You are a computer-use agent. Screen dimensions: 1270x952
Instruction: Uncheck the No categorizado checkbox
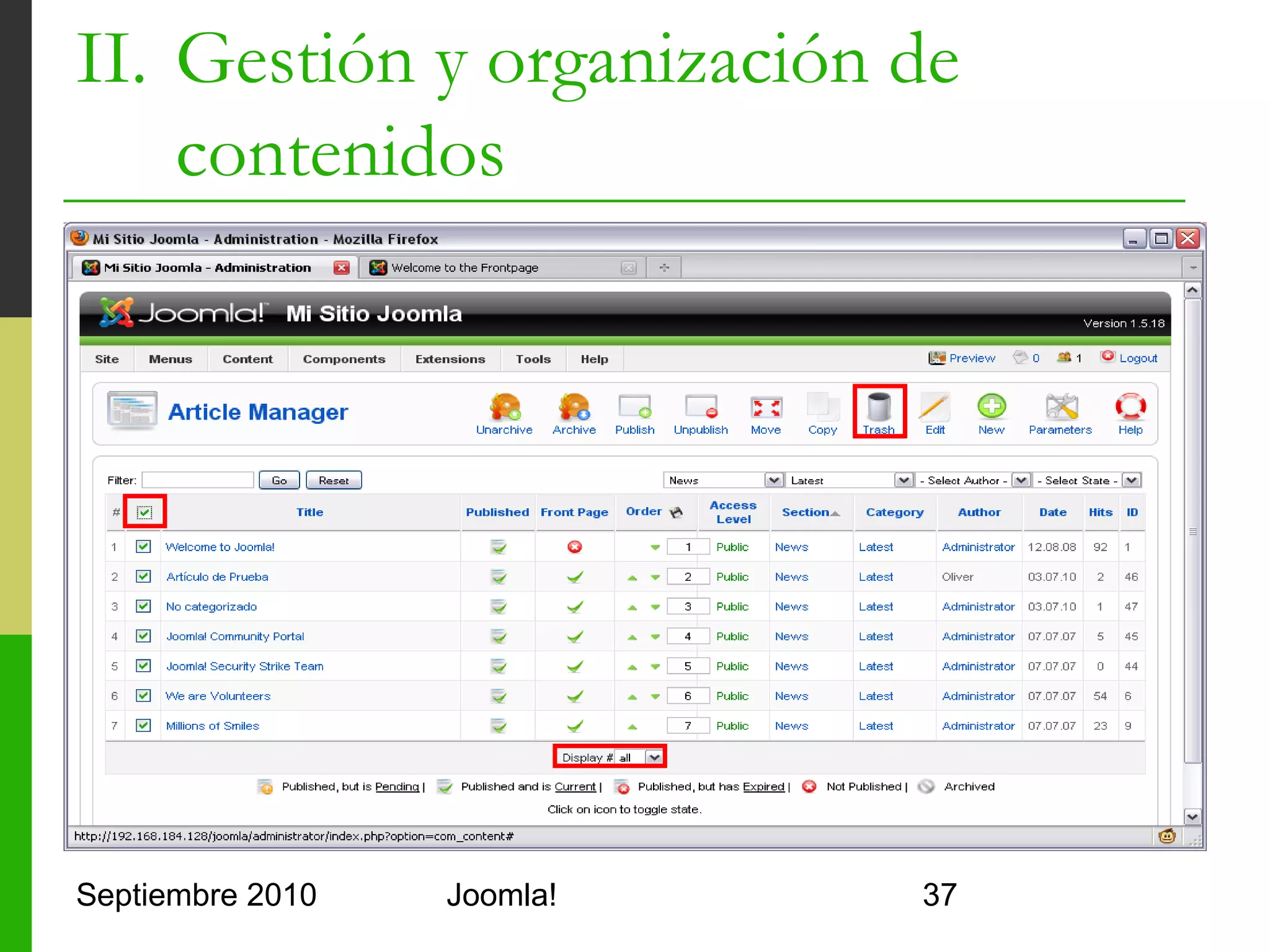click(143, 606)
